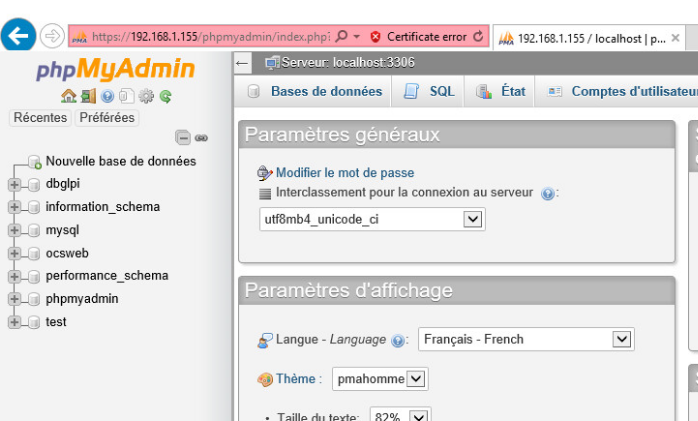Viewport: 698px width, 421px height.
Task: Click the Serveur: localhost:3306 breadcrumb
Action: (x=348, y=63)
